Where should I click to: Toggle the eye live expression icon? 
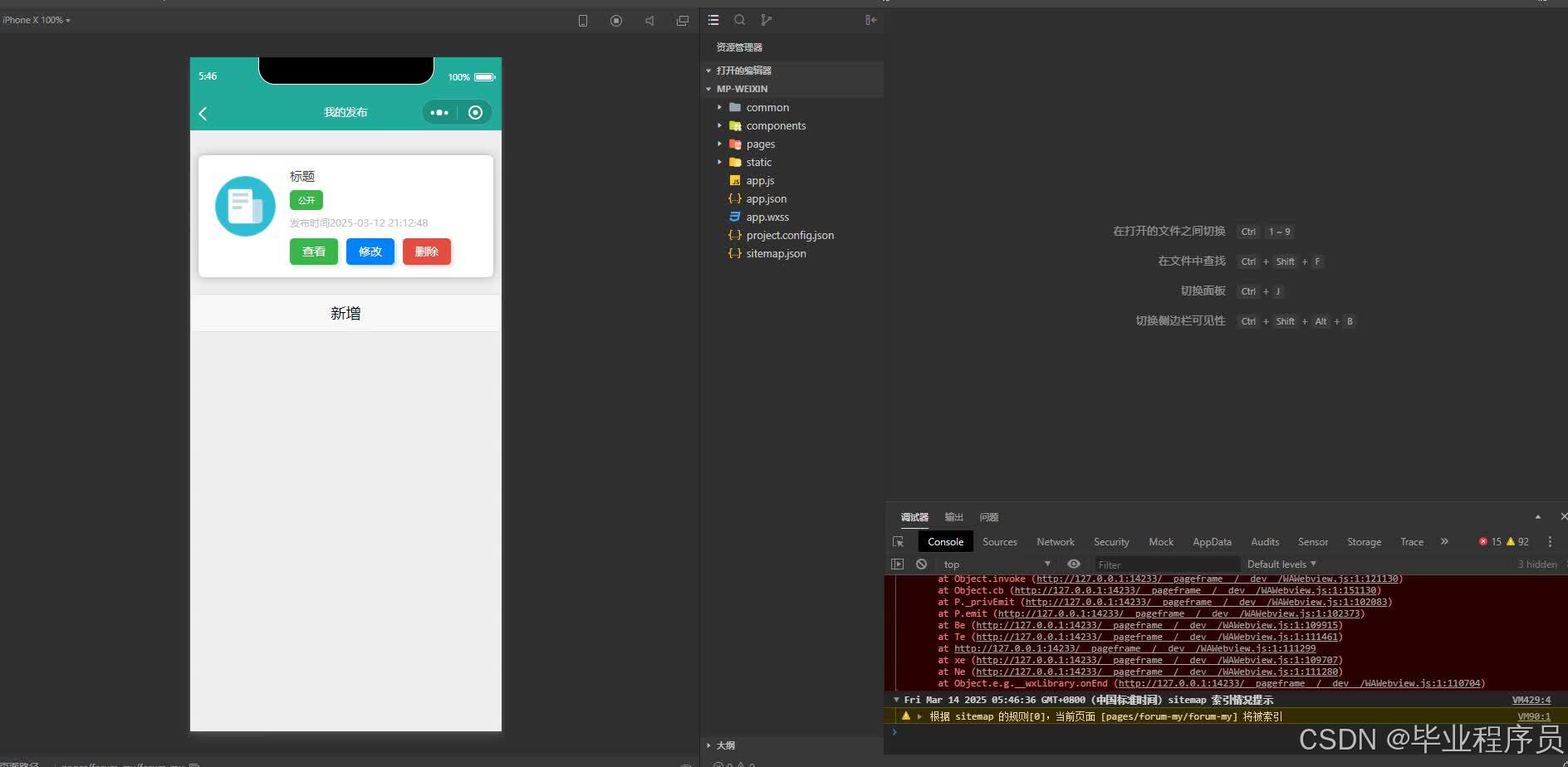(x=1074, y=564)
